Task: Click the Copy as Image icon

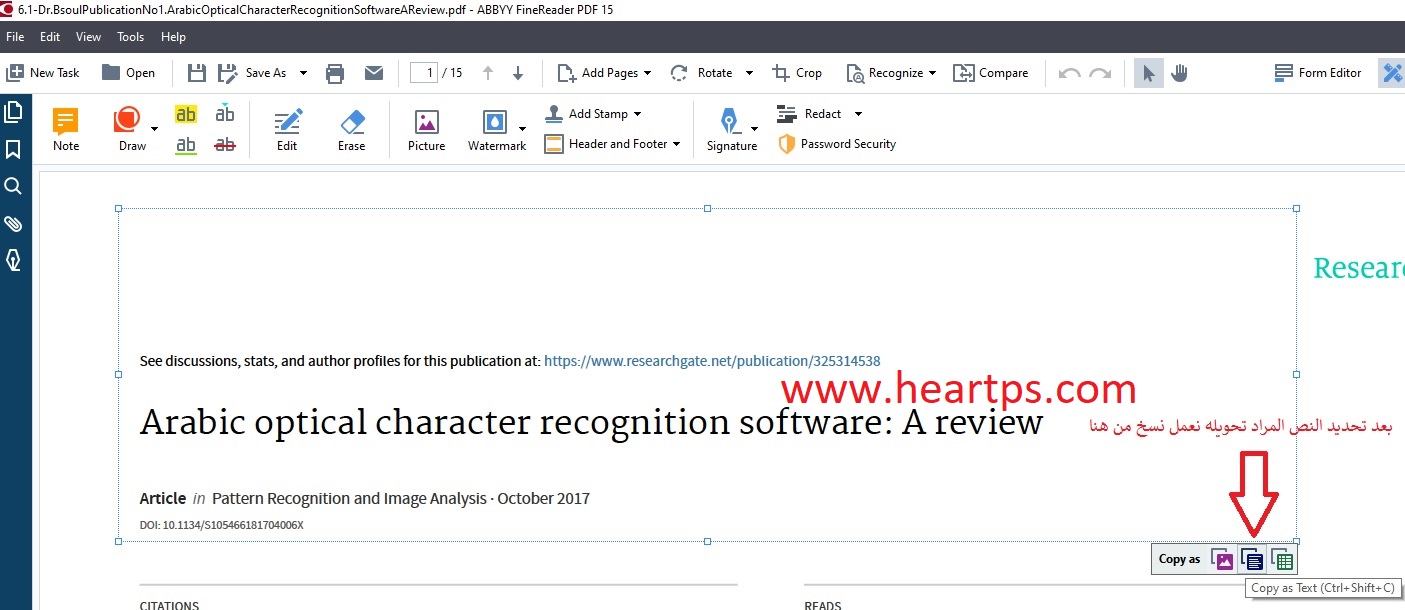Action: 1222,560
